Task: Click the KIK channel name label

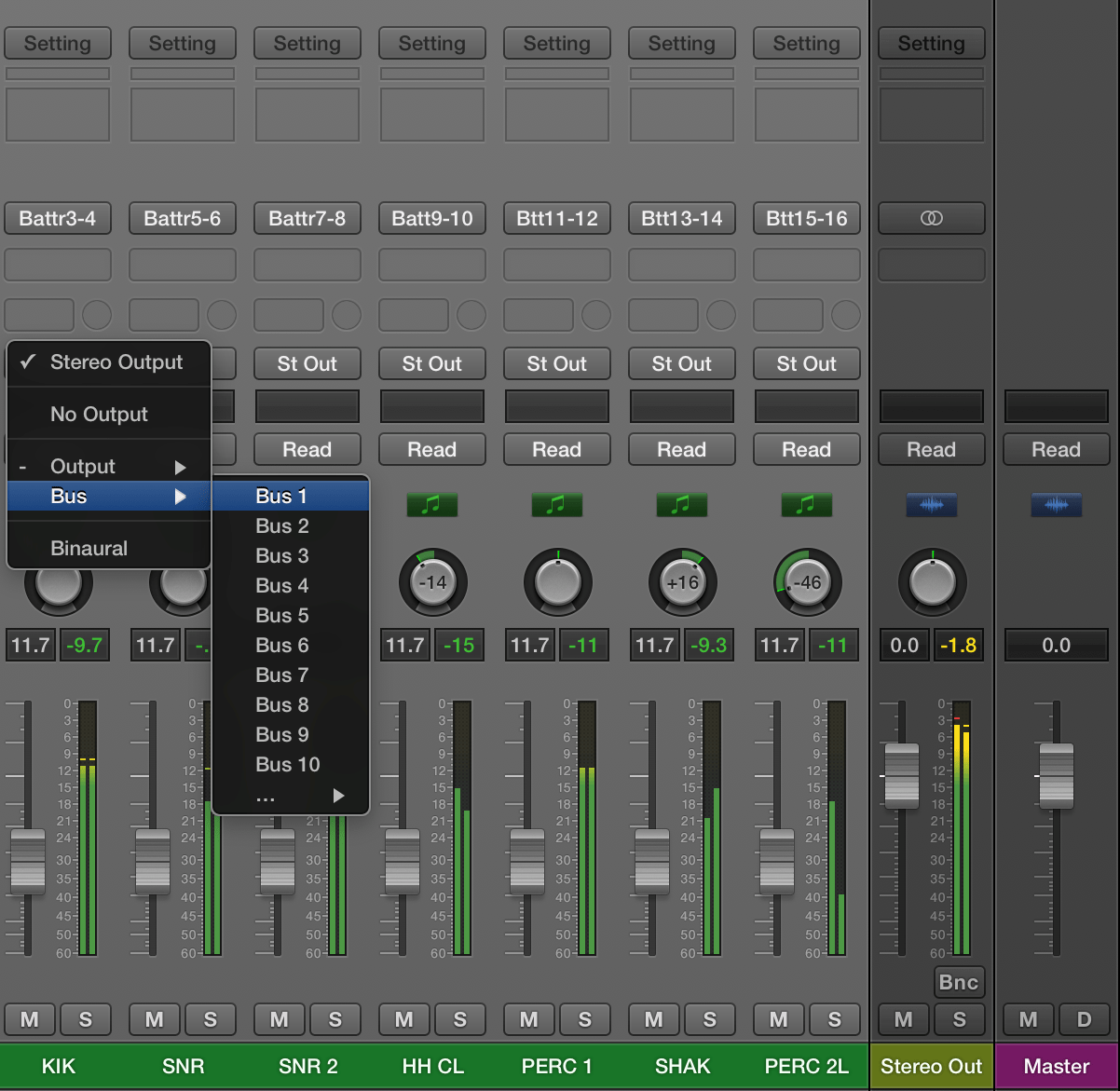Action: click(x=59, y=1066)
